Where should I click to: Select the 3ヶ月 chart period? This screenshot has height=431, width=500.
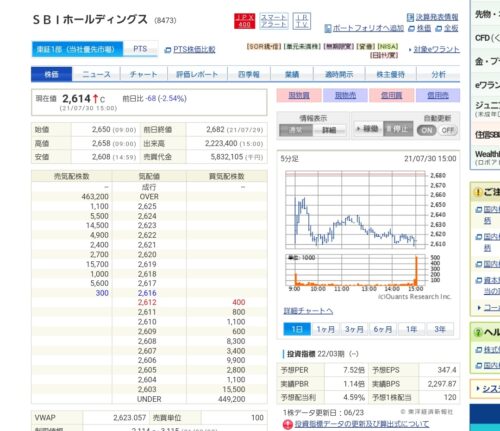[354, 329]
